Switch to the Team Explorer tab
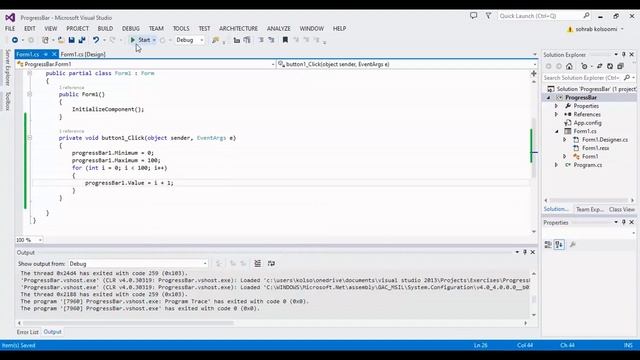 click(589, 209)
